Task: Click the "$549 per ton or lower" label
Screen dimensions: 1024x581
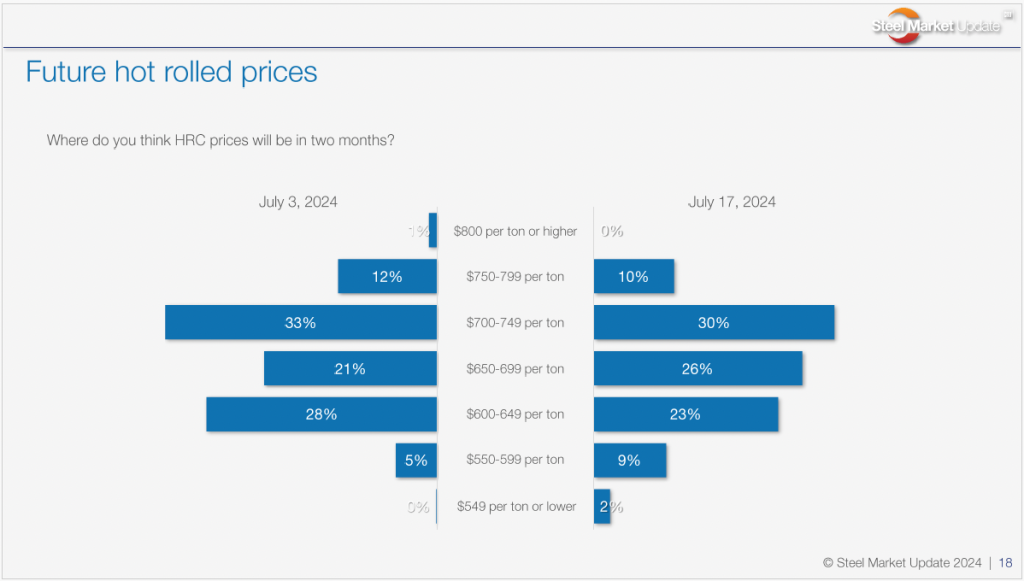Action: pos(516,506)
